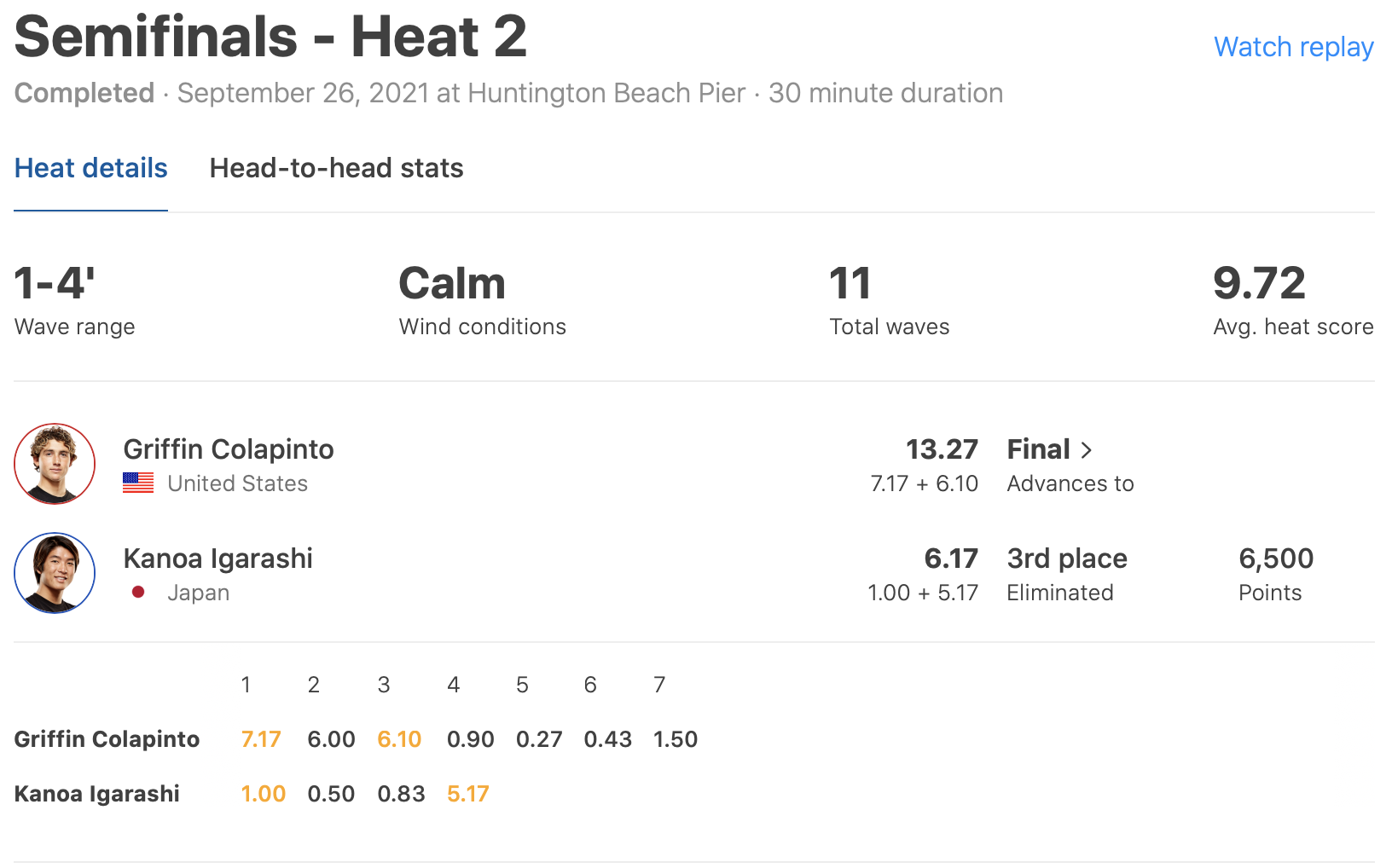1392x868 pixels.
Task: Click the Japan flag icon
Action: pyautogui.click(x=138, y=593)
